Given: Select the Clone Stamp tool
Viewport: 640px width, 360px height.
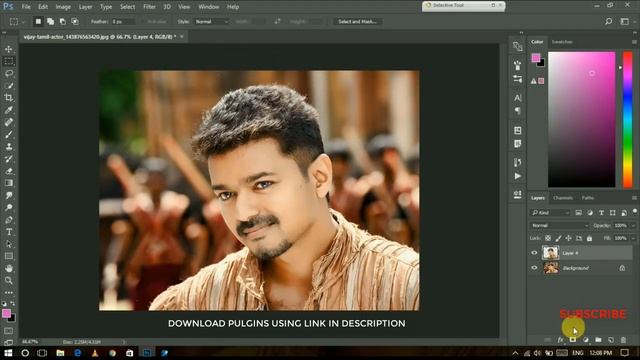Looking at the screenshot, I should click(9, 147).
